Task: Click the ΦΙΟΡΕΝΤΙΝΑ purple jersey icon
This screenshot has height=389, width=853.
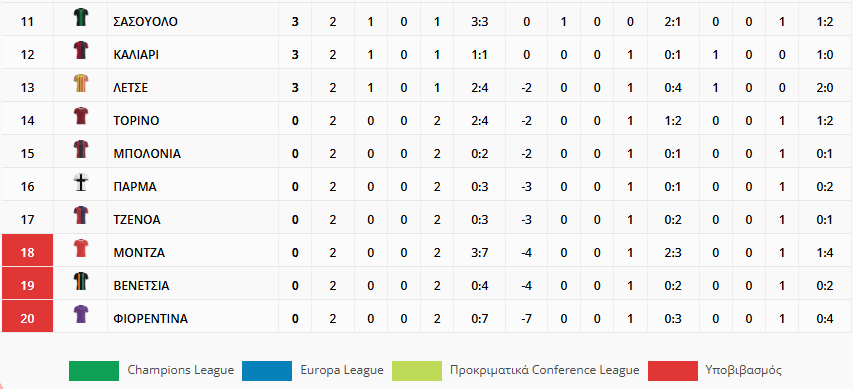Action: point(81,314)
